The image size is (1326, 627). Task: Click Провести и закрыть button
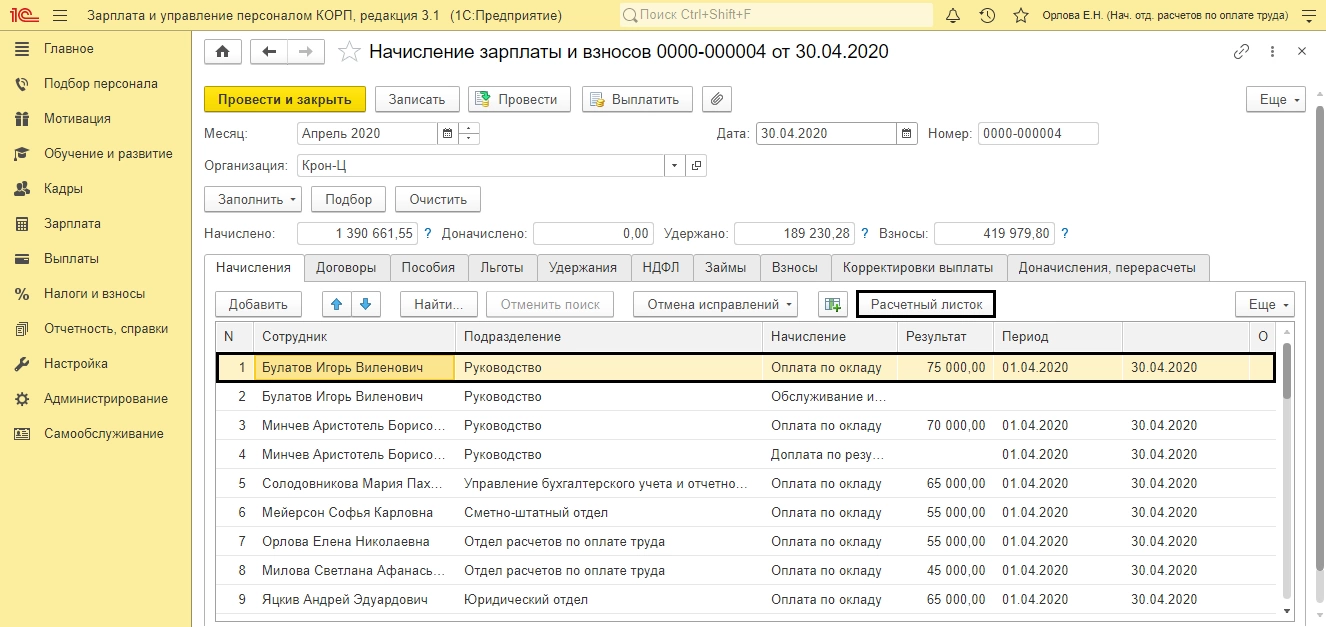point(285,99)
